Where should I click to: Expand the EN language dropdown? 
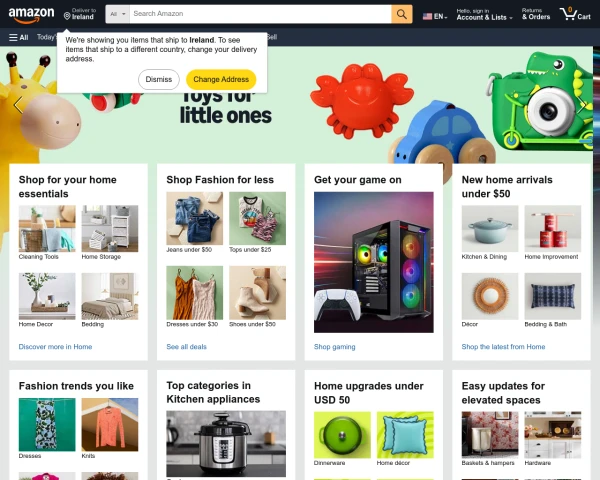[x=440, y=16]
